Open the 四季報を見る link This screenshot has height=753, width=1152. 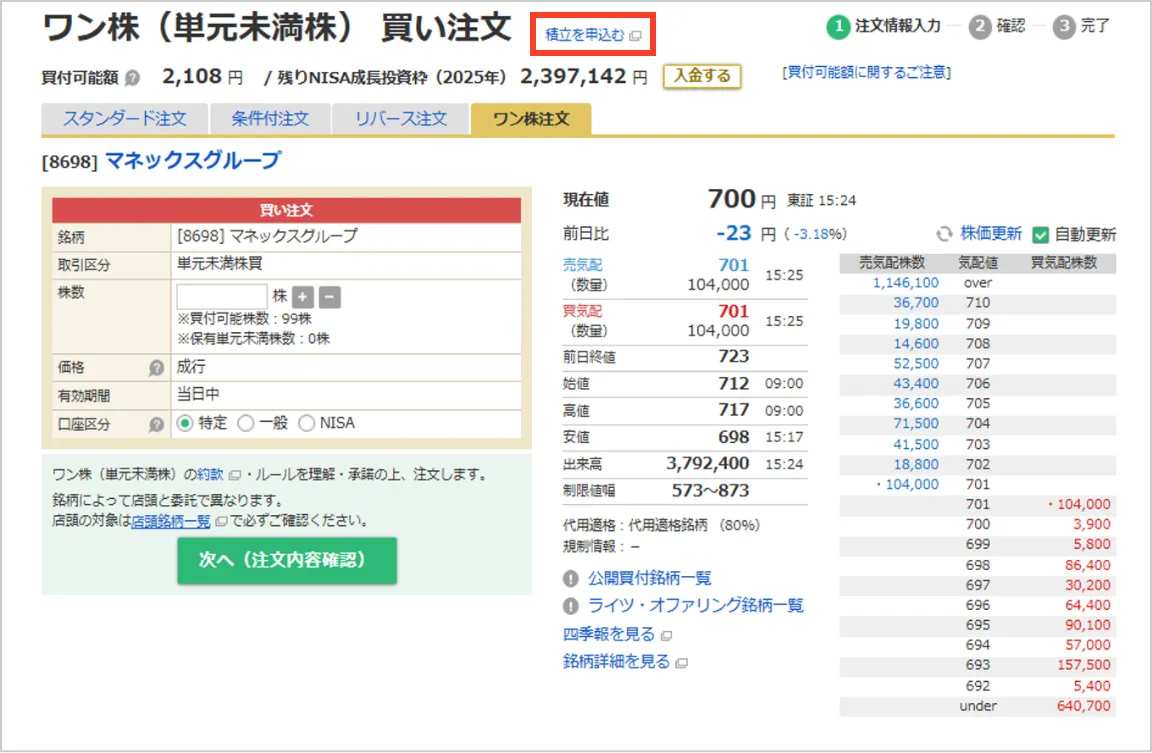609,634
